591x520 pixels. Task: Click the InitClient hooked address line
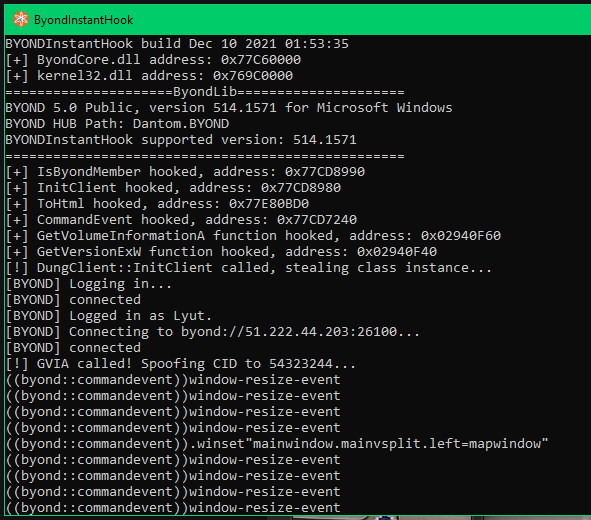173,188
